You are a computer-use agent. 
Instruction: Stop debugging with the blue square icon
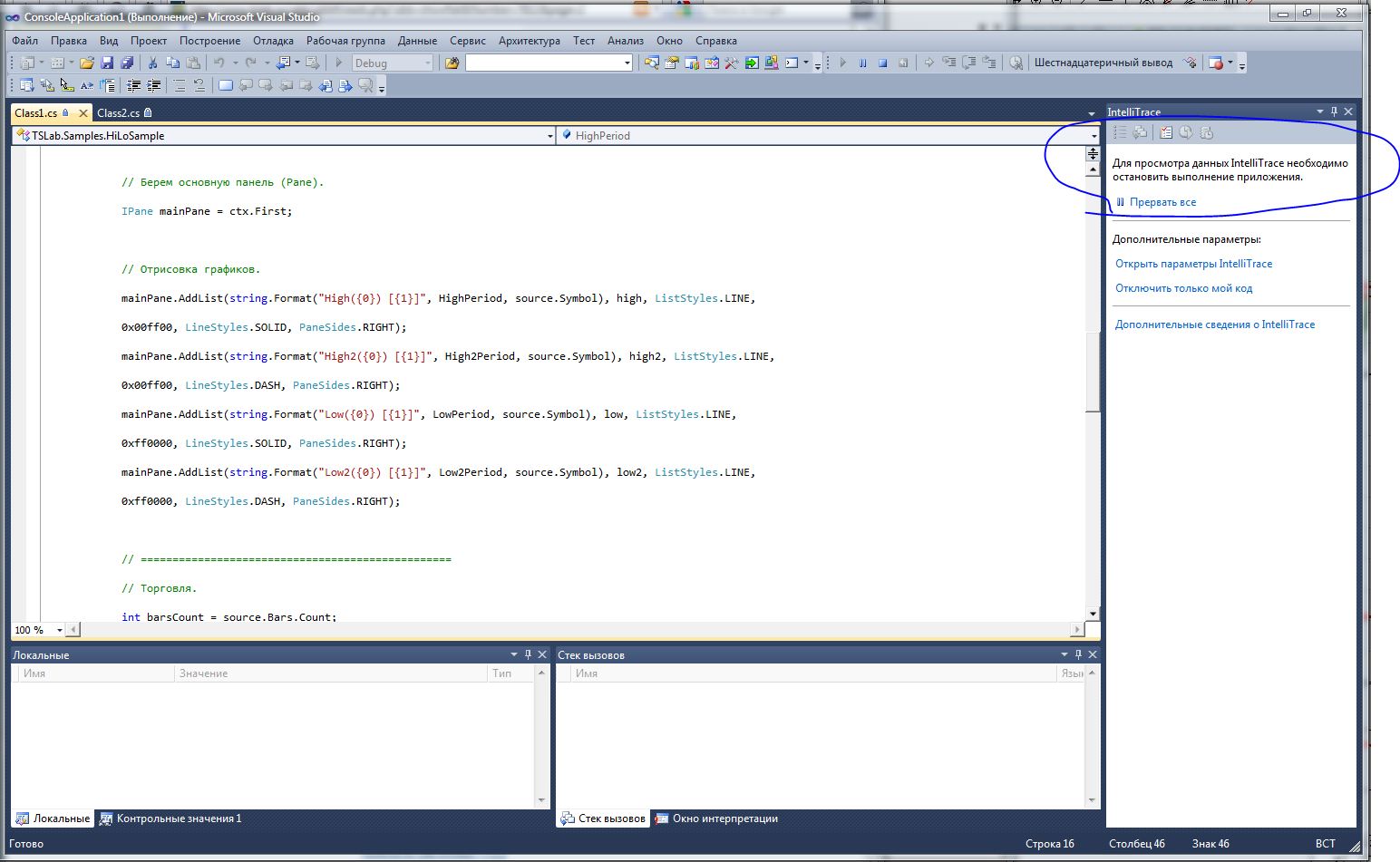tap(882, 63)
